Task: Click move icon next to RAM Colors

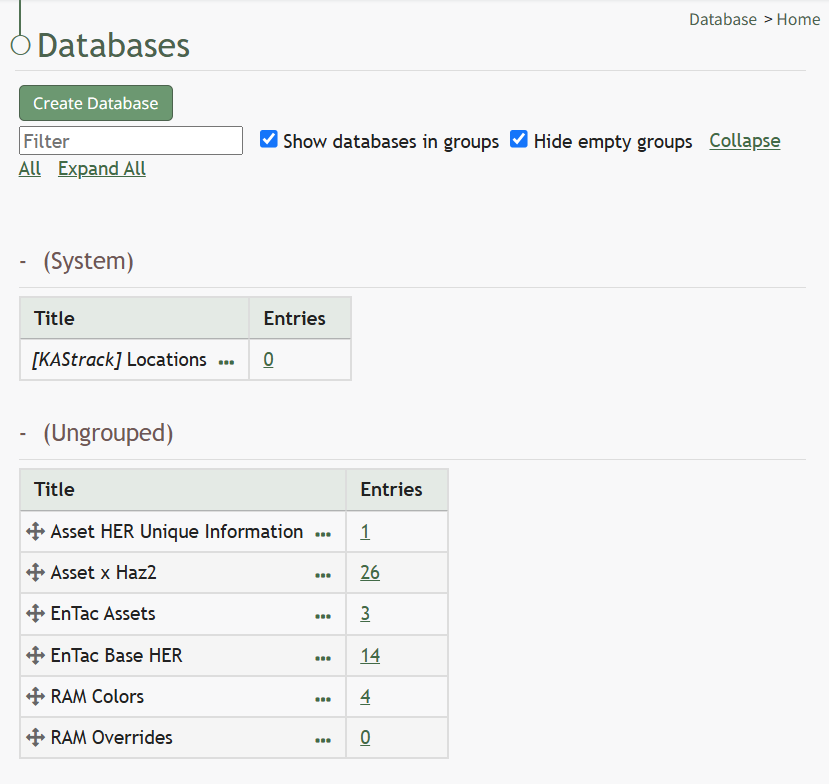Action: pos(35,696)
